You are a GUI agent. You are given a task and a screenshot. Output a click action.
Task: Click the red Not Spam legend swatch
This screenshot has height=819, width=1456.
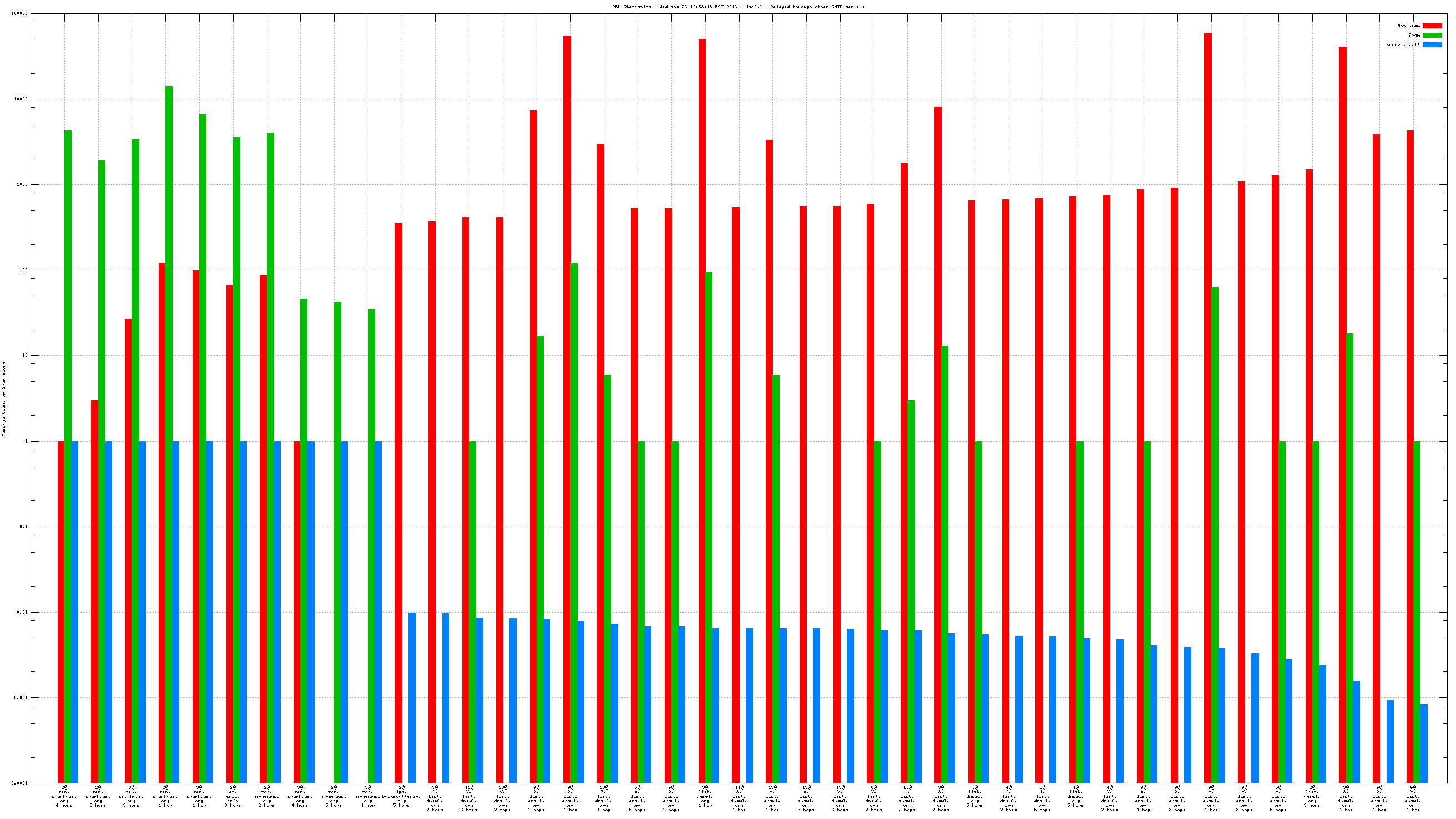coord(1432,26)
